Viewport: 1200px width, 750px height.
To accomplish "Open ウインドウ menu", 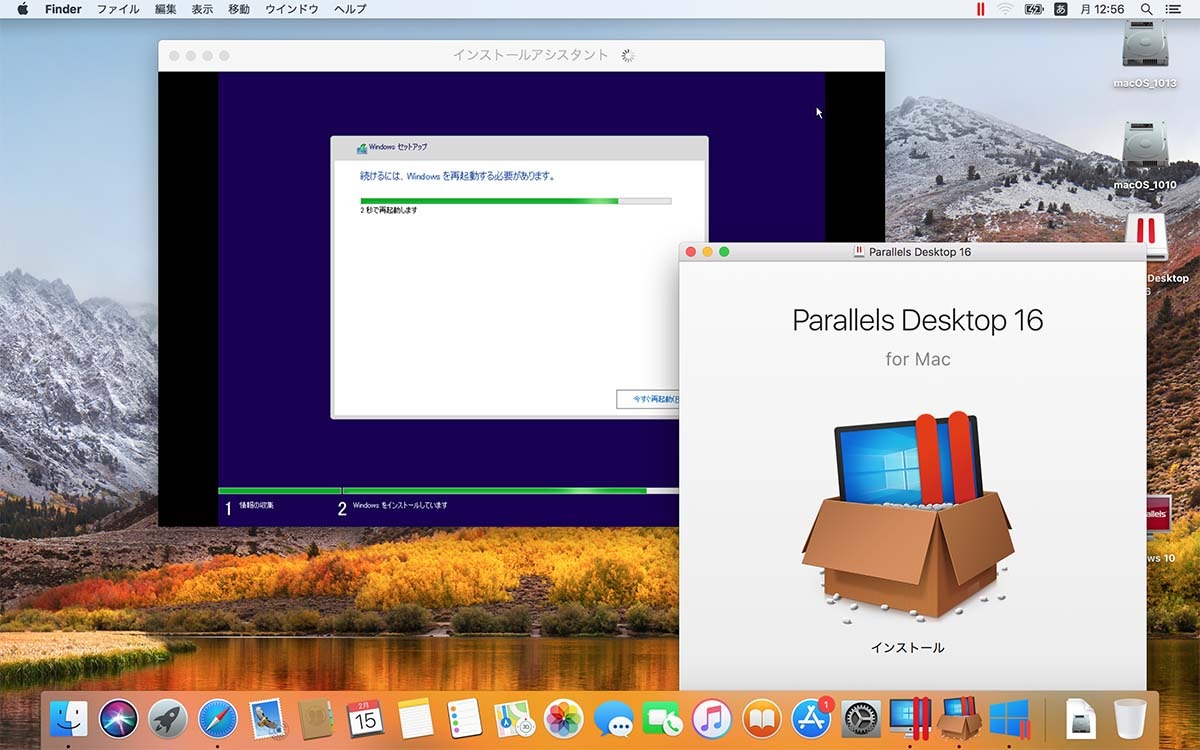I will point(292,9).
